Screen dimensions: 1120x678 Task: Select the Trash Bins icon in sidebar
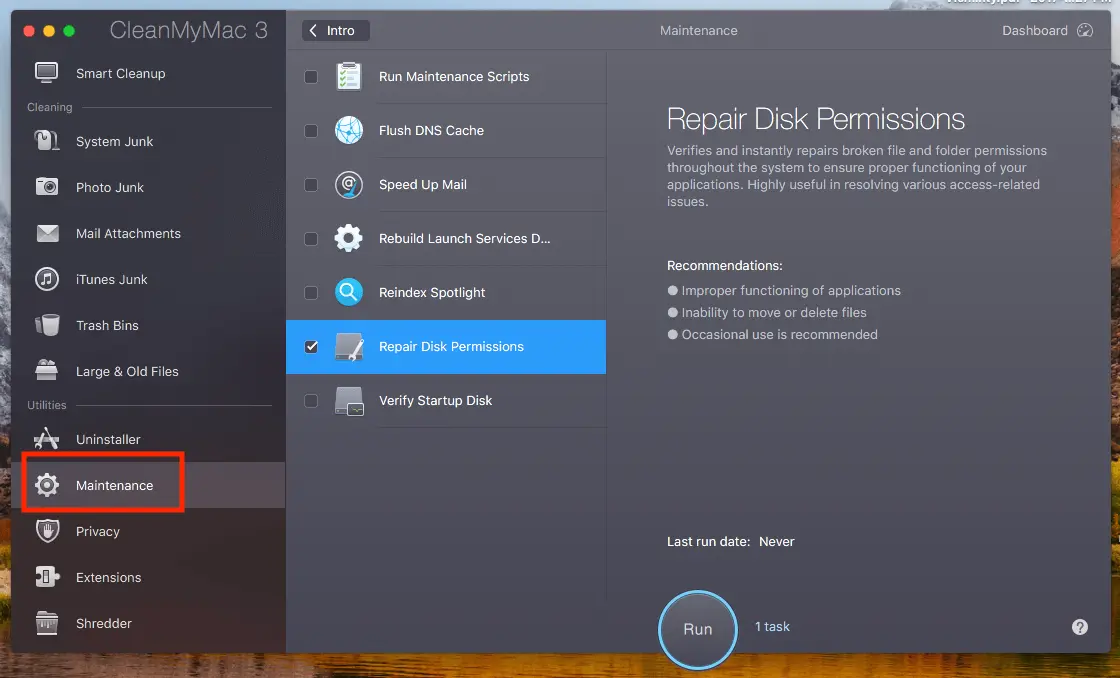(x=47, y=325)
